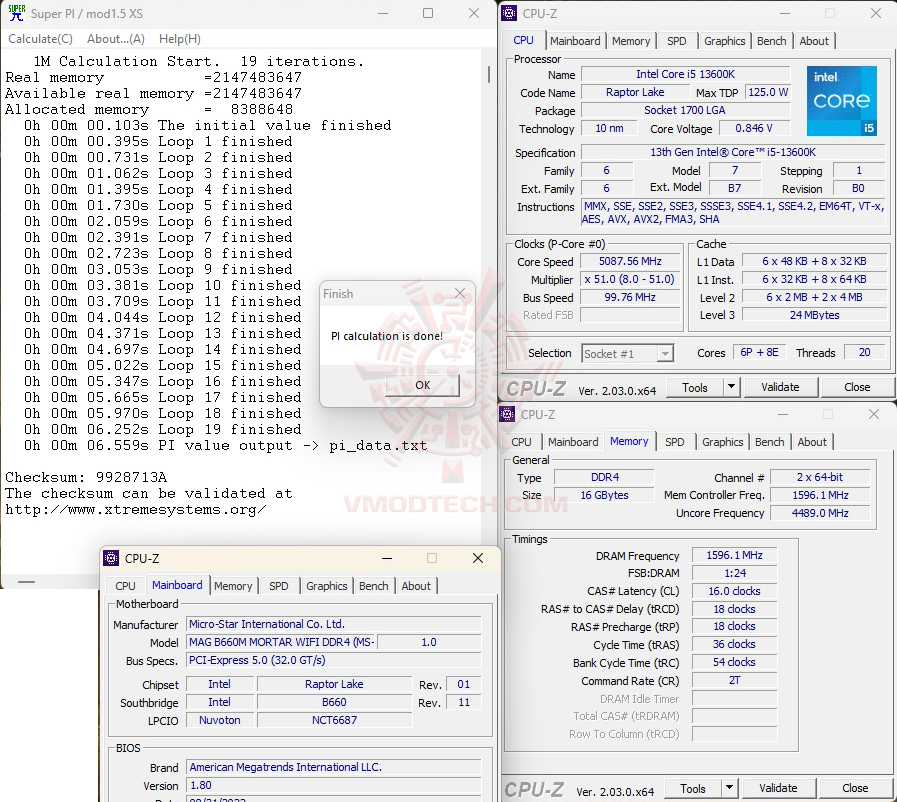Click Close button in Memory CPU-Z window
The width and height of the screenshot is (897, 802).
[x=855, y=788]
